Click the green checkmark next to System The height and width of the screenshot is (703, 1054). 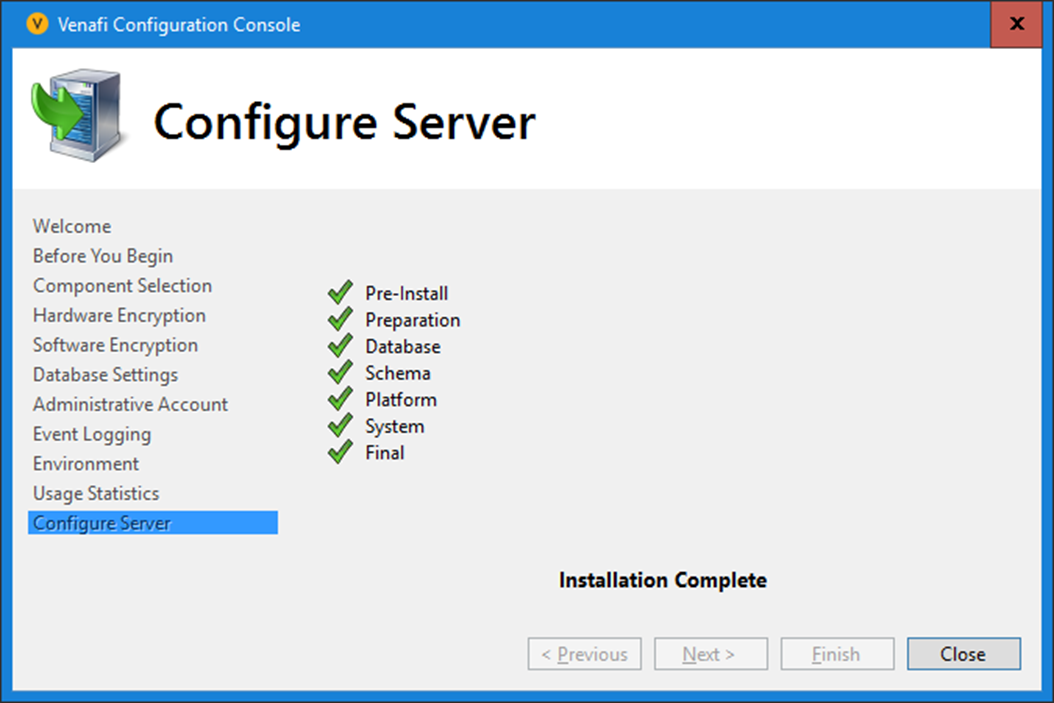click(x=340, y=426)
